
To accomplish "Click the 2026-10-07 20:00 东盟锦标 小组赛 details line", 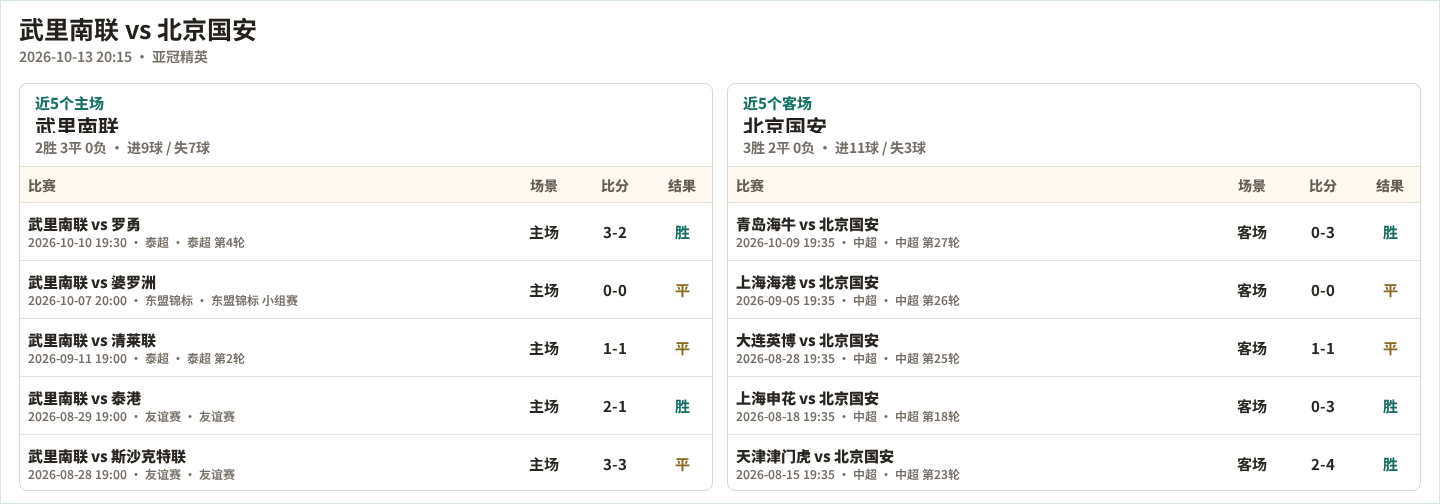I will pos(163,300).
